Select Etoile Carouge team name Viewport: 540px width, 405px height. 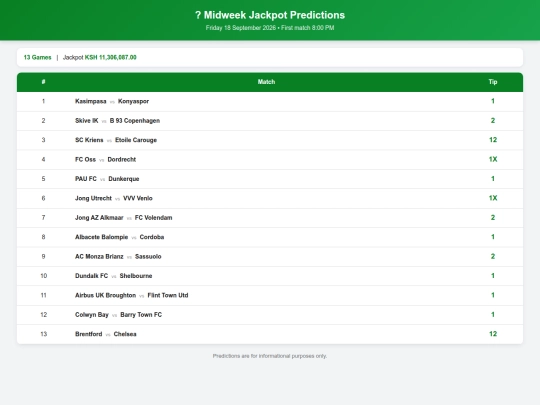pyautogui.click(x=136, y=140)
